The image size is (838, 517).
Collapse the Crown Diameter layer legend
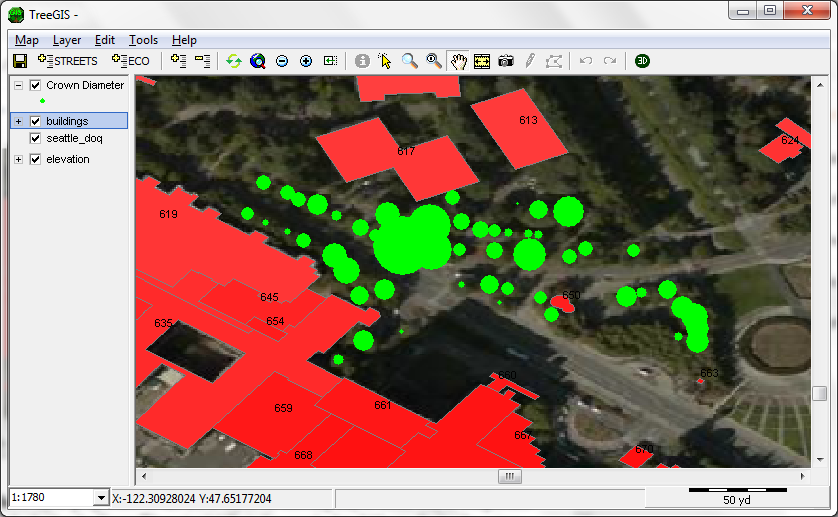(x=19, y=86)
